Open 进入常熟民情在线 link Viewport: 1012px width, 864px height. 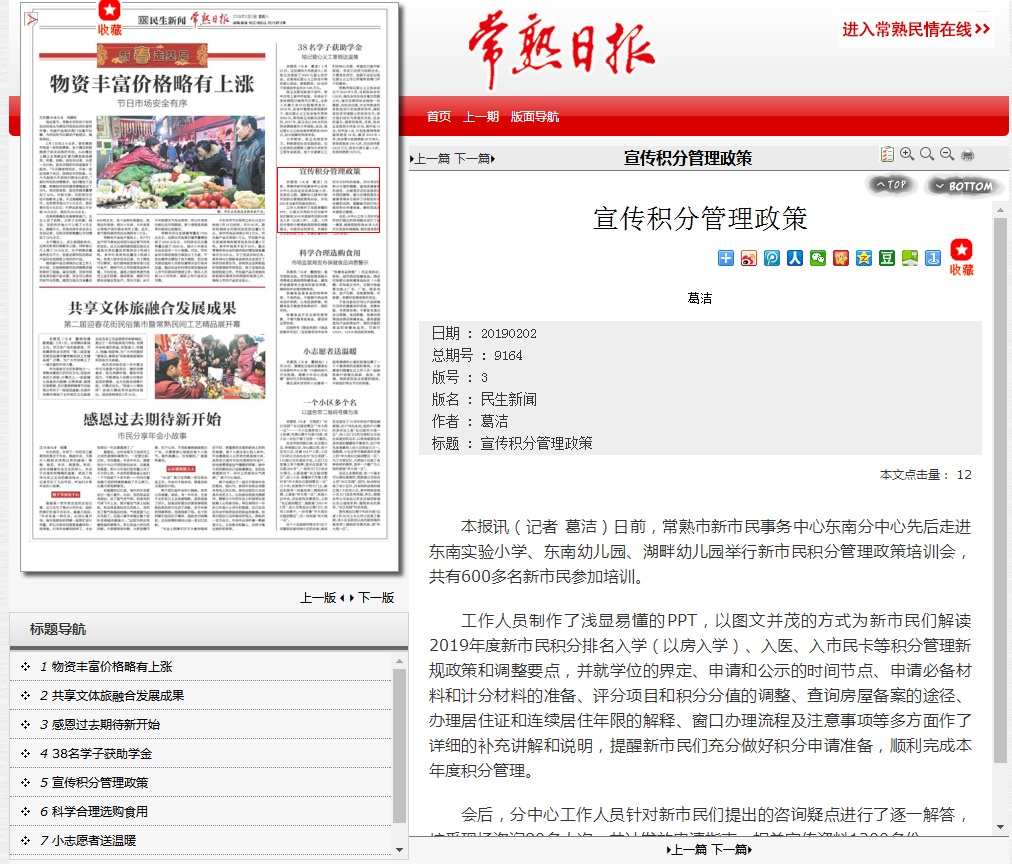pos(916,29)
